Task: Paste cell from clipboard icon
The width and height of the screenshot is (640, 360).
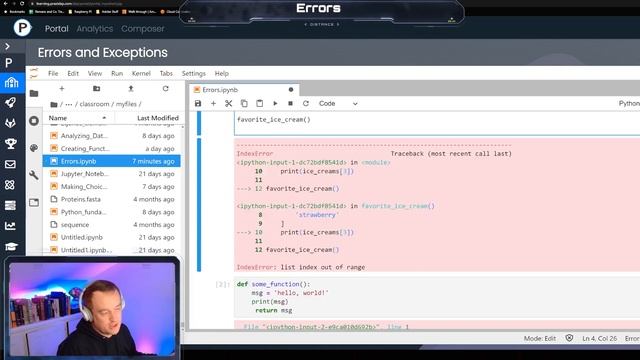Action: click(259, 104)
